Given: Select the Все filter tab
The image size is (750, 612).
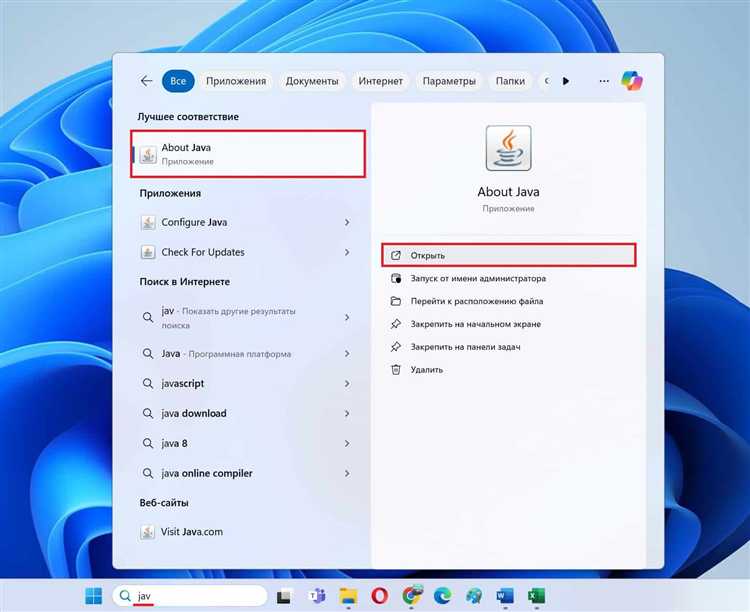Looking at the screenshot, I should [x=178, y=81].
